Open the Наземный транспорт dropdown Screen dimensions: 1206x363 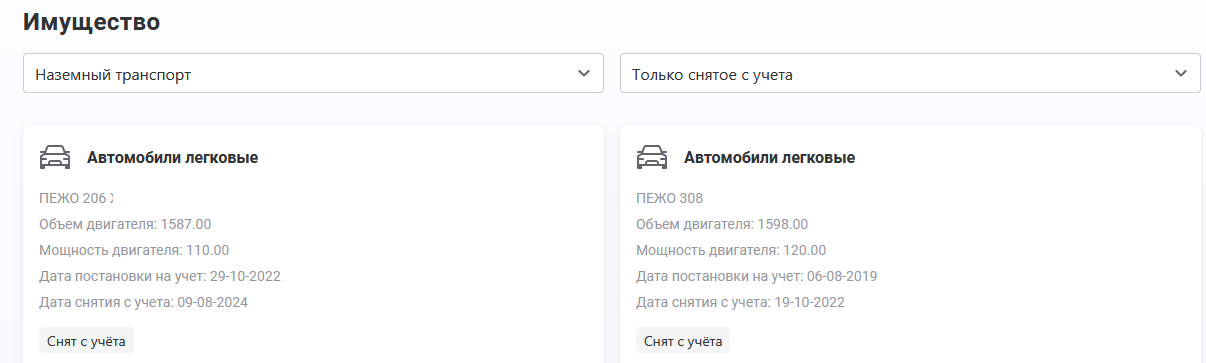pos(313,73)
